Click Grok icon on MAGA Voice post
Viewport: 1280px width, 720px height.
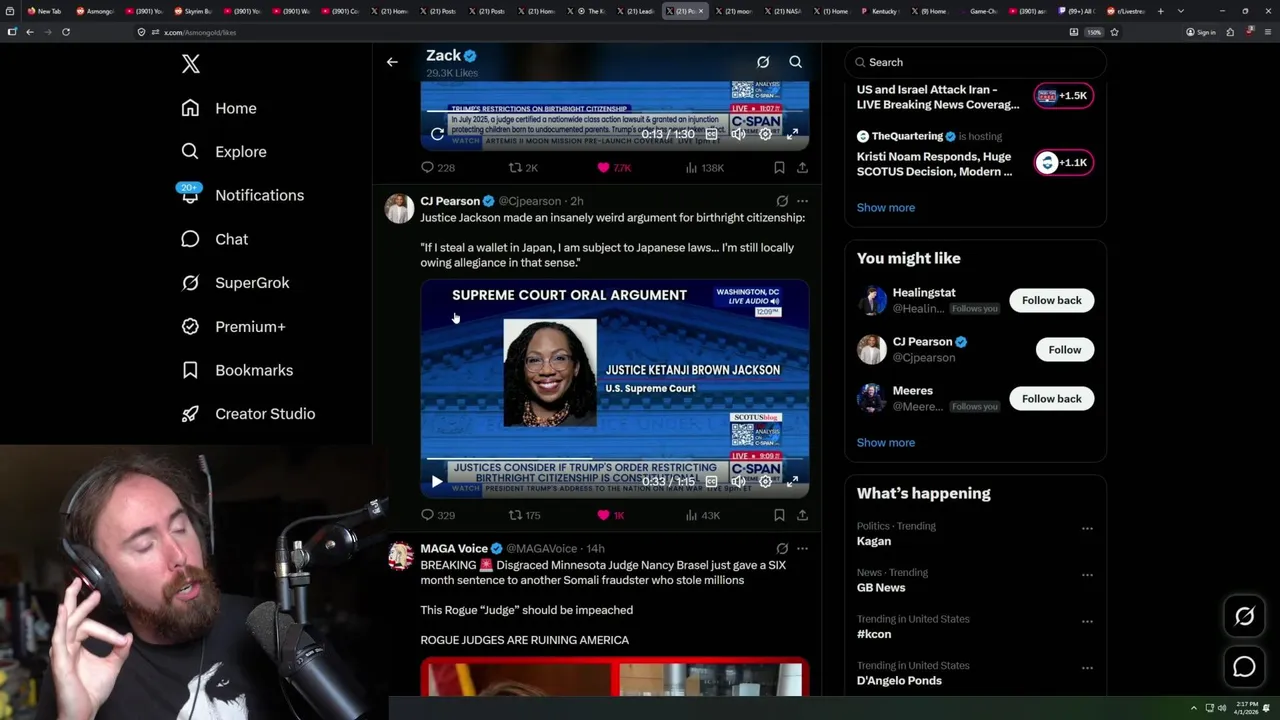[782, 548]
